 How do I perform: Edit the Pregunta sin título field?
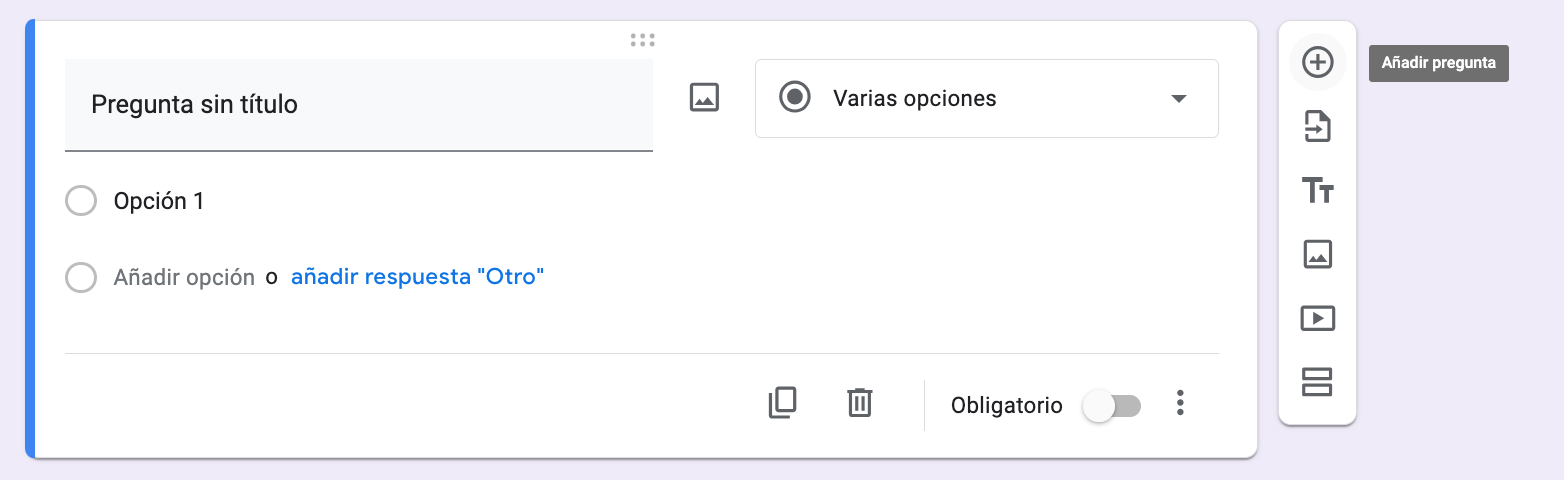click(358, 105)
